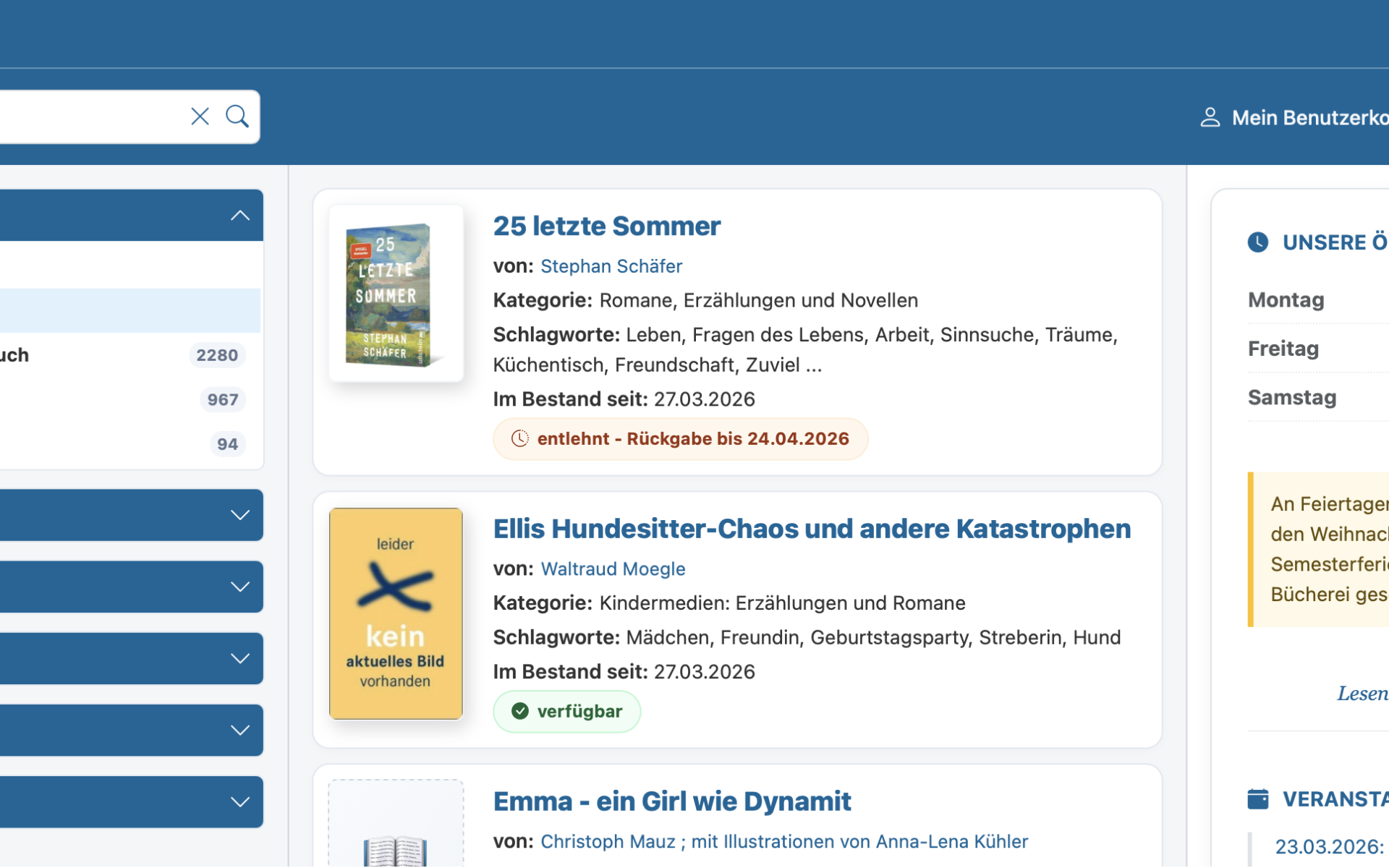Expand the second collapsed filter section
Screen dimensions: 1389x868
(239, 587)
